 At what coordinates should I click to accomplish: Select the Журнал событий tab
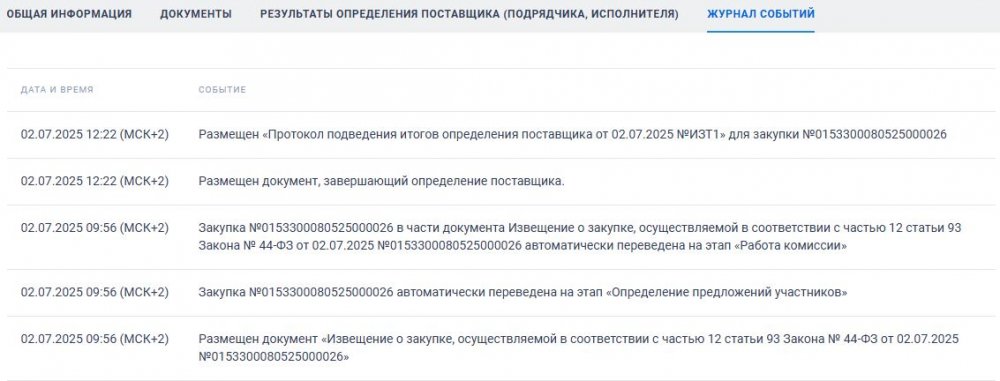point(760,13)
